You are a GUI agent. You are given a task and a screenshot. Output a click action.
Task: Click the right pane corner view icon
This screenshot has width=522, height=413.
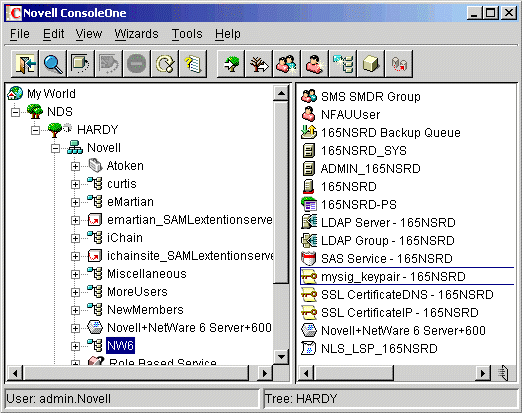click(x=503, y=373)
